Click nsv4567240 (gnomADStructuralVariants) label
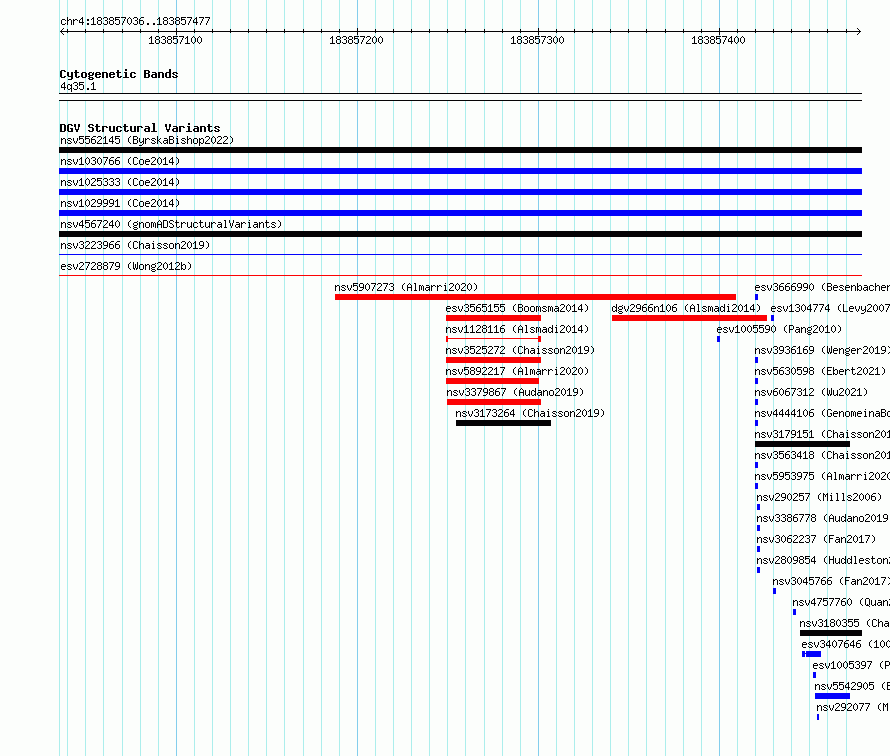The height and width of the screenshot is (756, 890). click(x=171, y=224)
